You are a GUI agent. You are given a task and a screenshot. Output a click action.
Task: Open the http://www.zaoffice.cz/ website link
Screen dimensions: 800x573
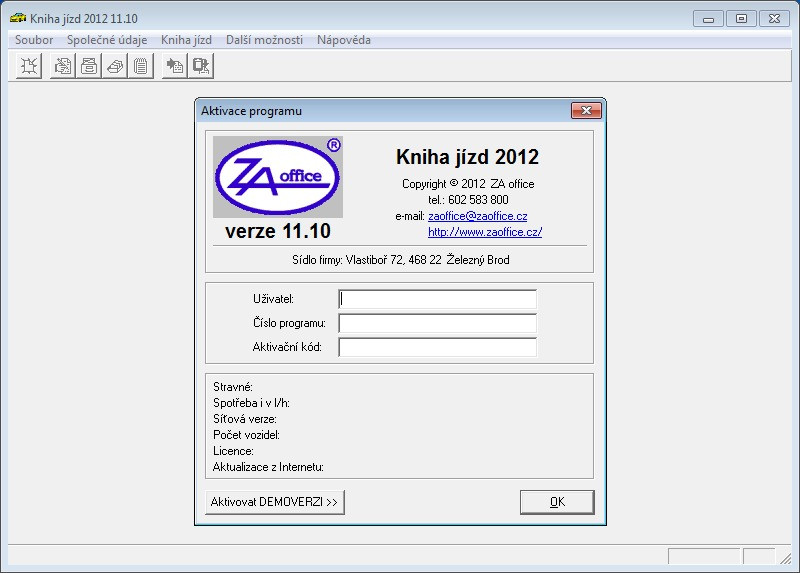[485, 232]
